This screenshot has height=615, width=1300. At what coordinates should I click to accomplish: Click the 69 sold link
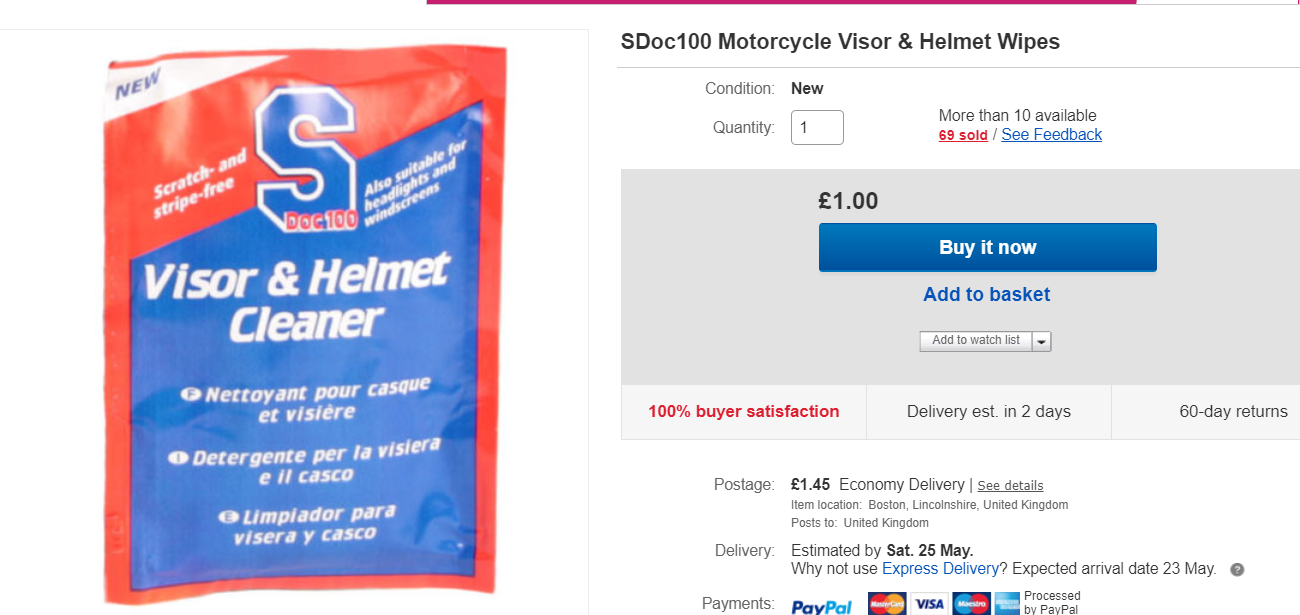963,135
